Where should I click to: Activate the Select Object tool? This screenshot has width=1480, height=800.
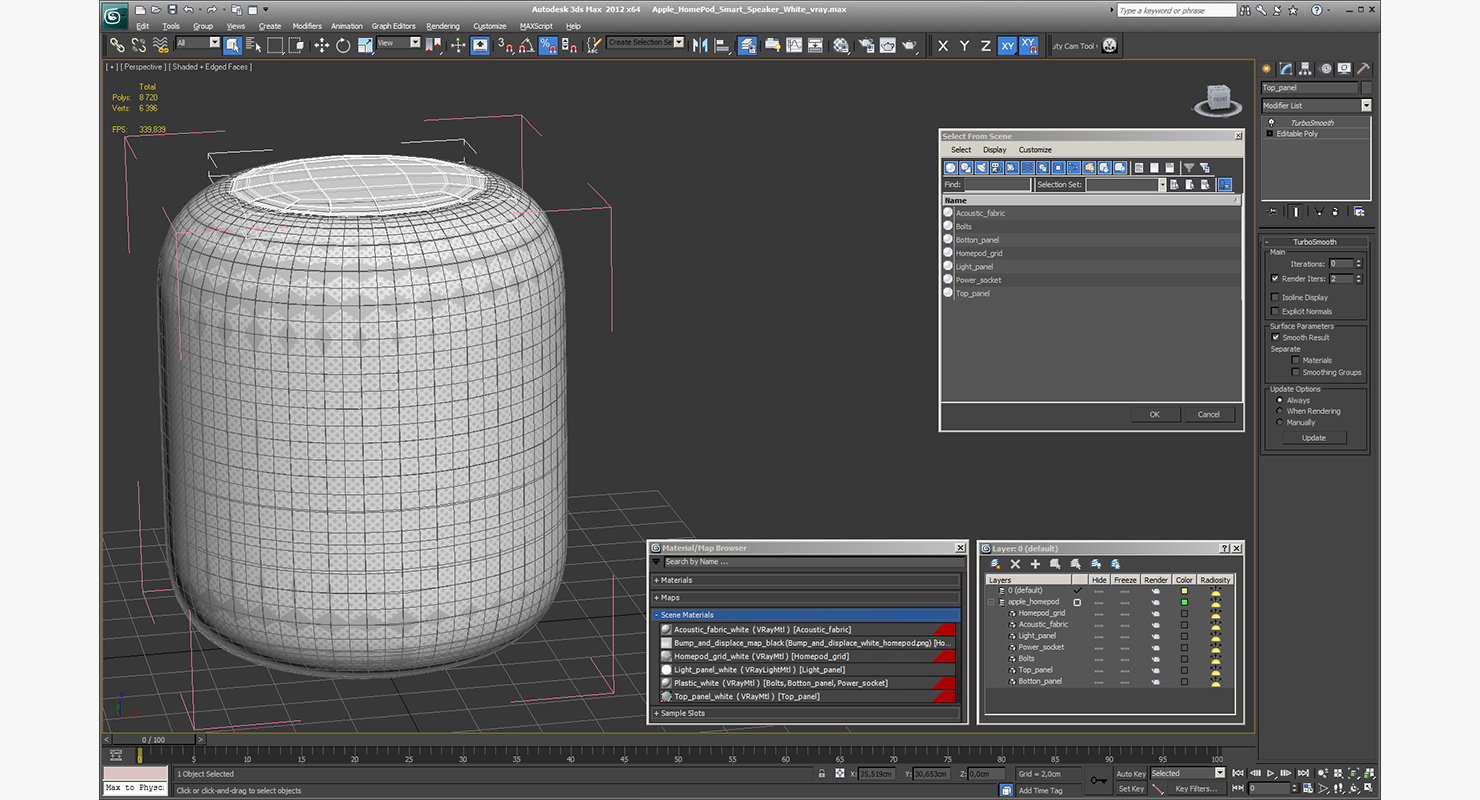coord(232,45)
